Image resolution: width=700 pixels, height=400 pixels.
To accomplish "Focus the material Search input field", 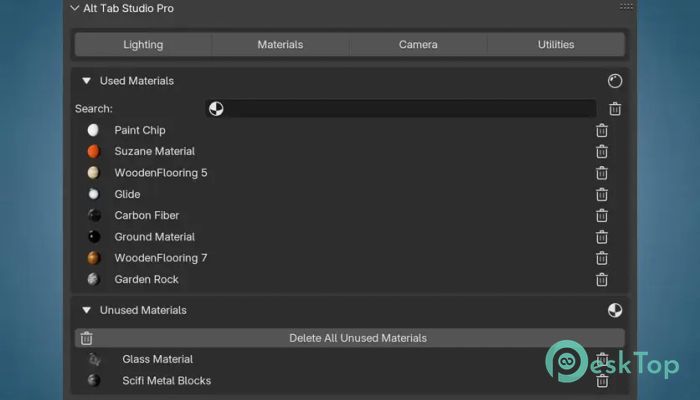I will 400,108.
